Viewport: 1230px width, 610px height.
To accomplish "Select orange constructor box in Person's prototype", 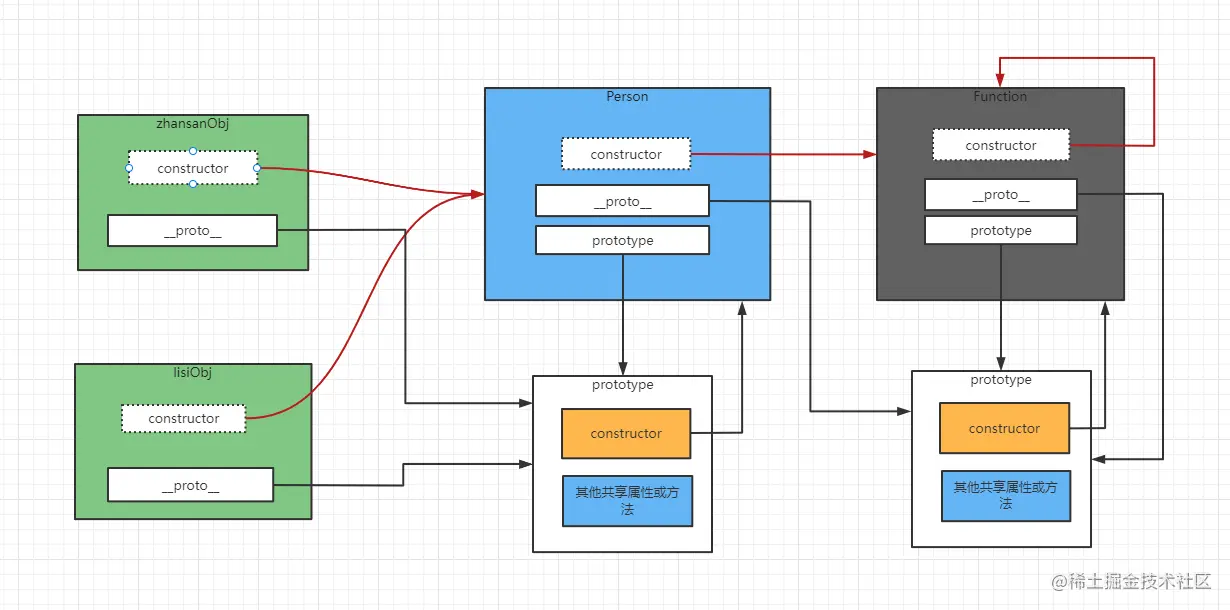I will pos(626,433).
